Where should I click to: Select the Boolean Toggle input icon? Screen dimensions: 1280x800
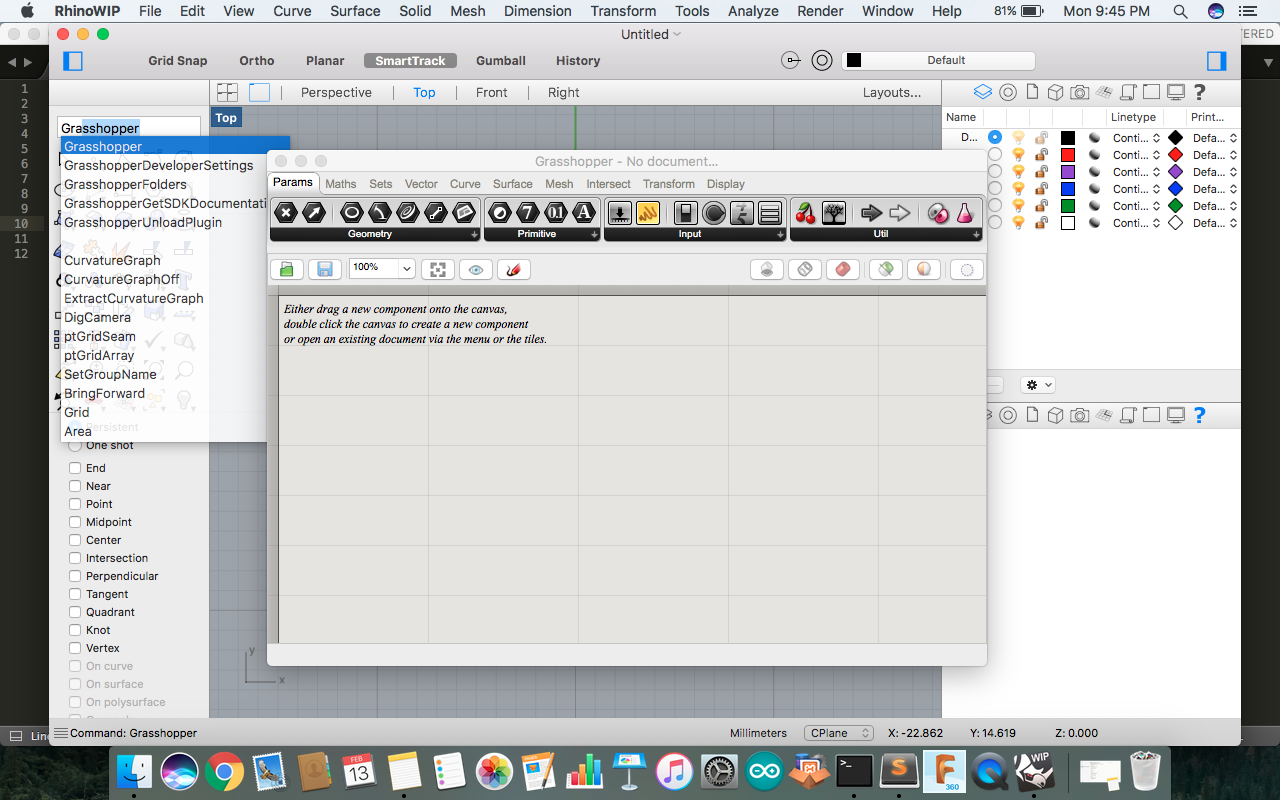pos(685,212)
